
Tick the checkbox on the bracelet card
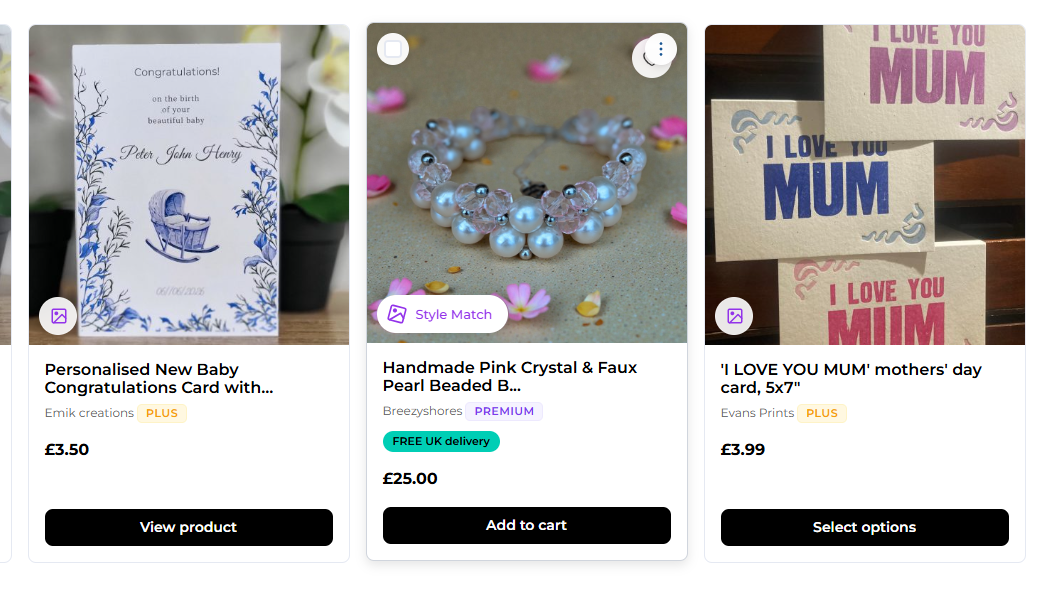pyautogui.click(x=393, y=49)
